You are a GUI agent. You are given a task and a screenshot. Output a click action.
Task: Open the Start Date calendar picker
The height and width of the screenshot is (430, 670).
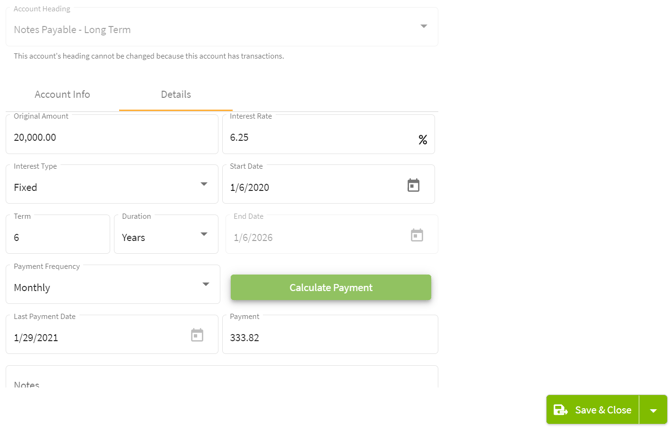[413, 185]
